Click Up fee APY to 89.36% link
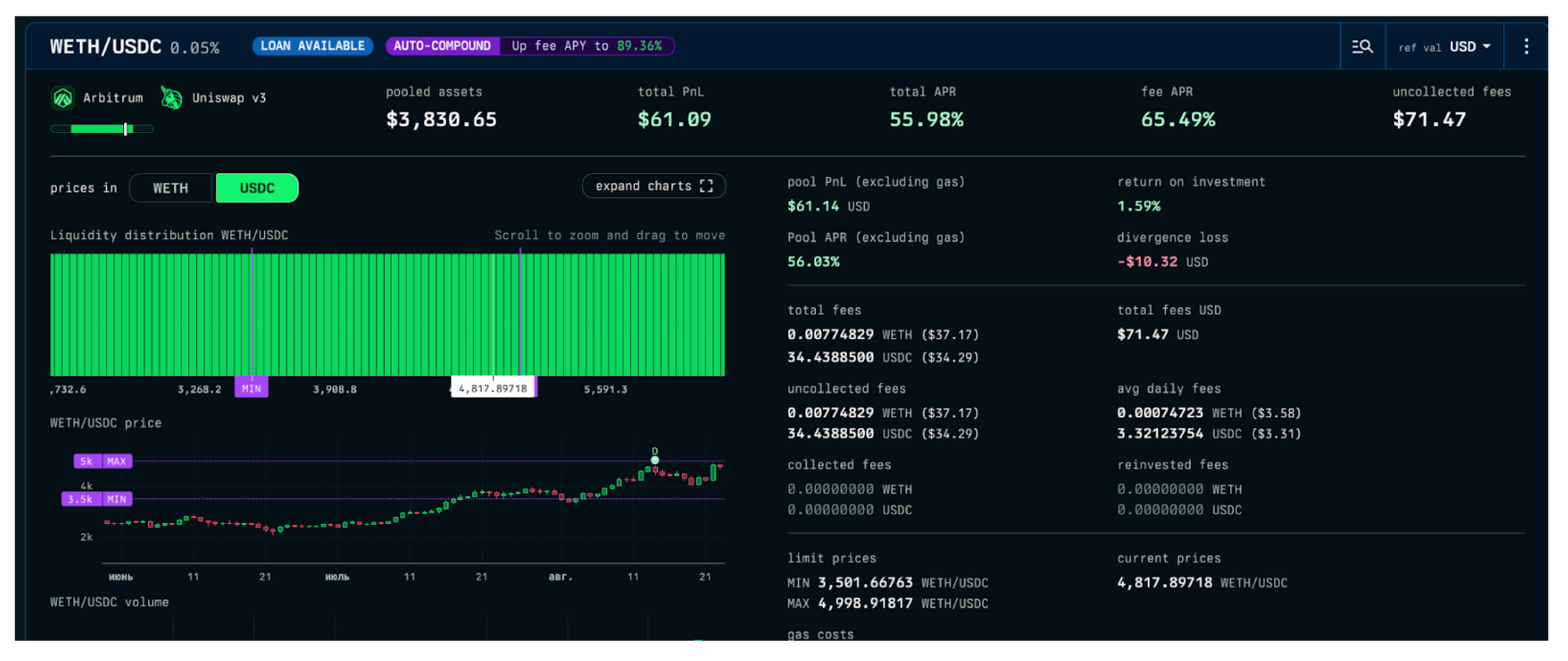The width and height of the screenshot is (1568, 661). tap(586, 46)
